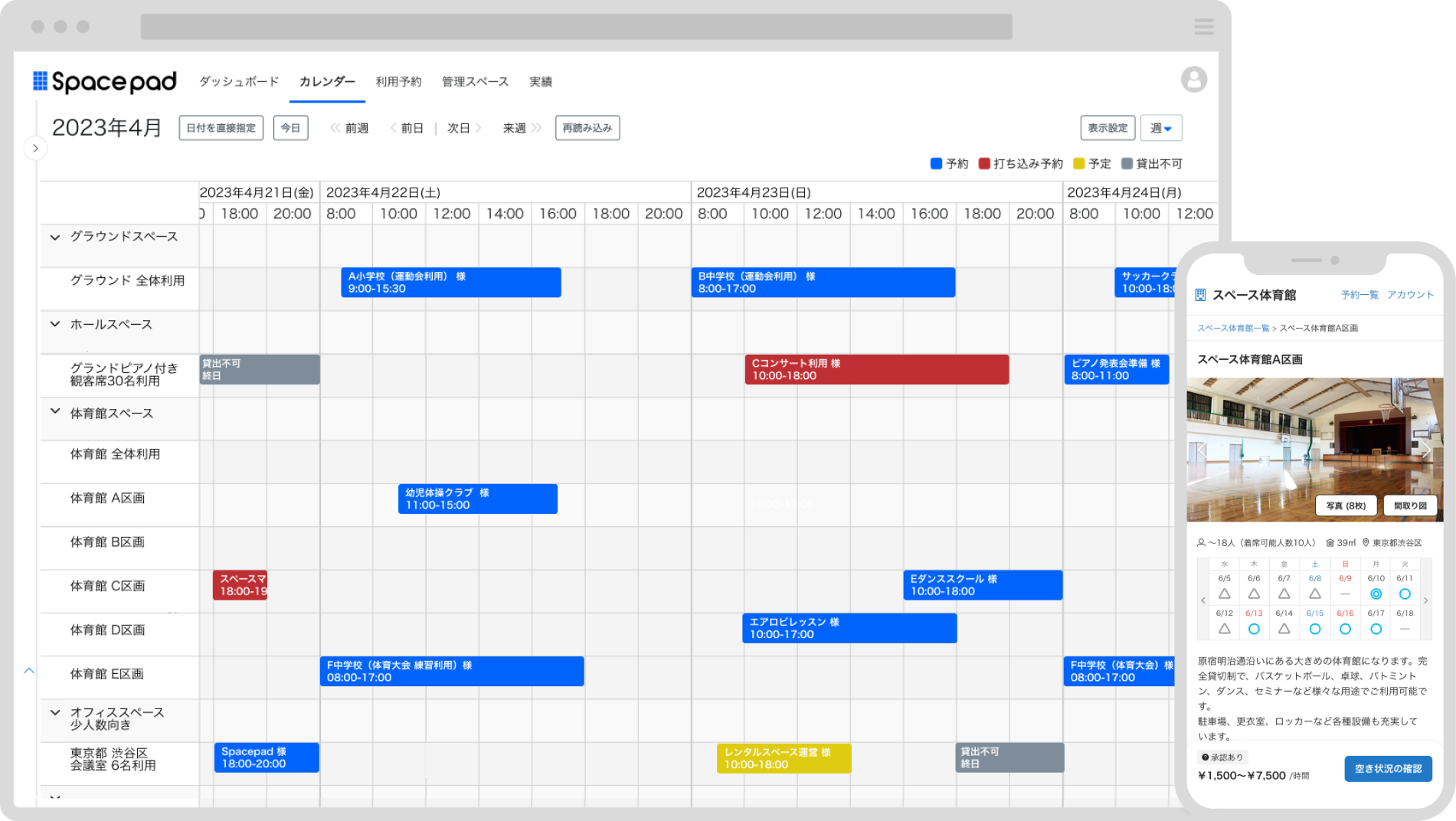The height and width of the screenshot is (821, 1456).
Task: Click the up chevron beside 体育館 E区画
Action: click(29, 671)
